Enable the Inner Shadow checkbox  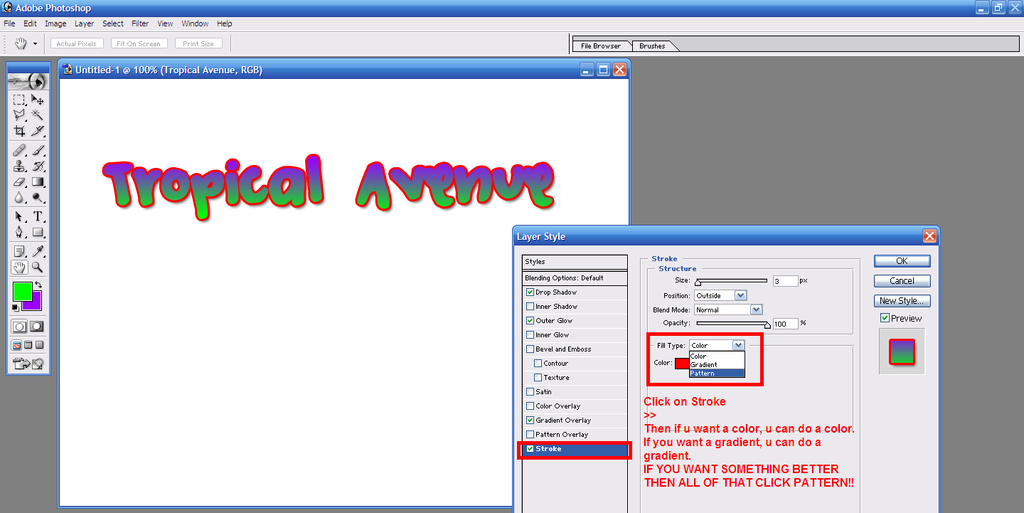click(x=530, y=307)
